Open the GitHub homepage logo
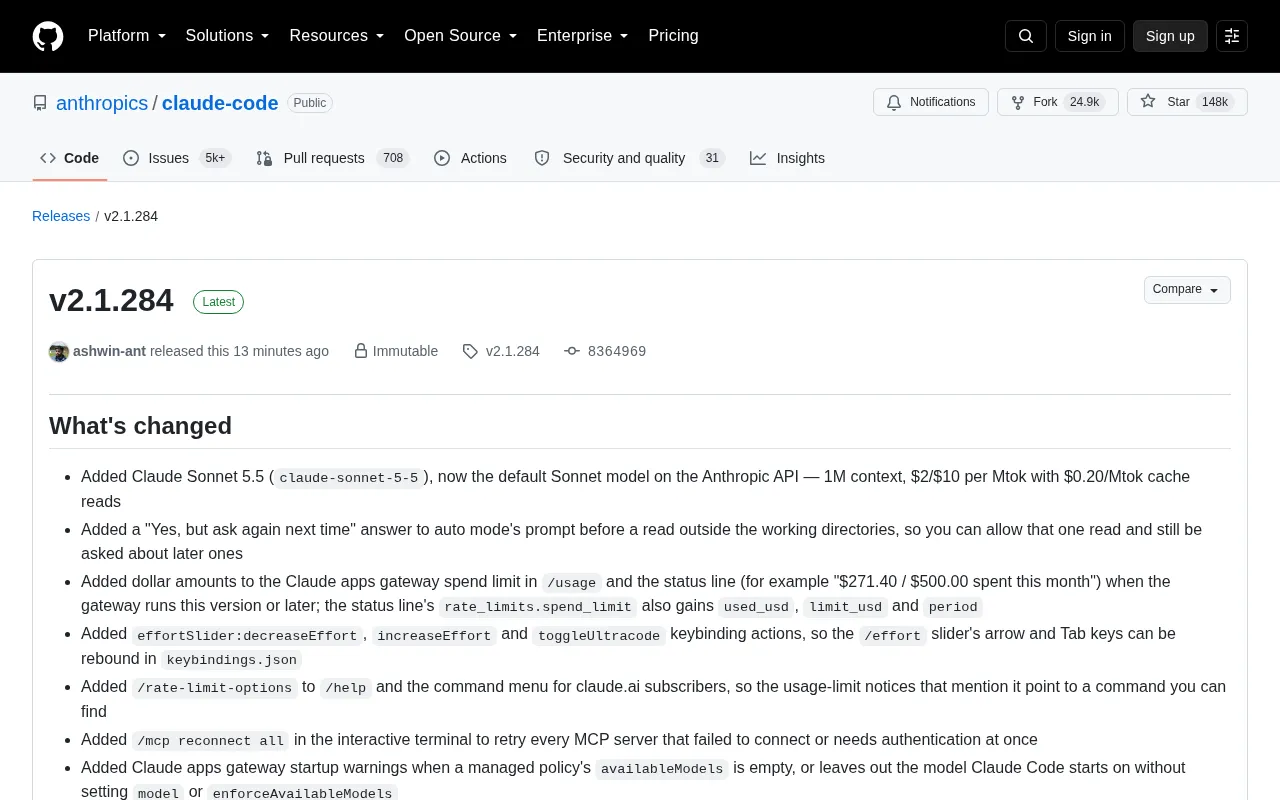The width and height of the screenshot is (1280, 800). pyautogui.click(x=48, y=36)
